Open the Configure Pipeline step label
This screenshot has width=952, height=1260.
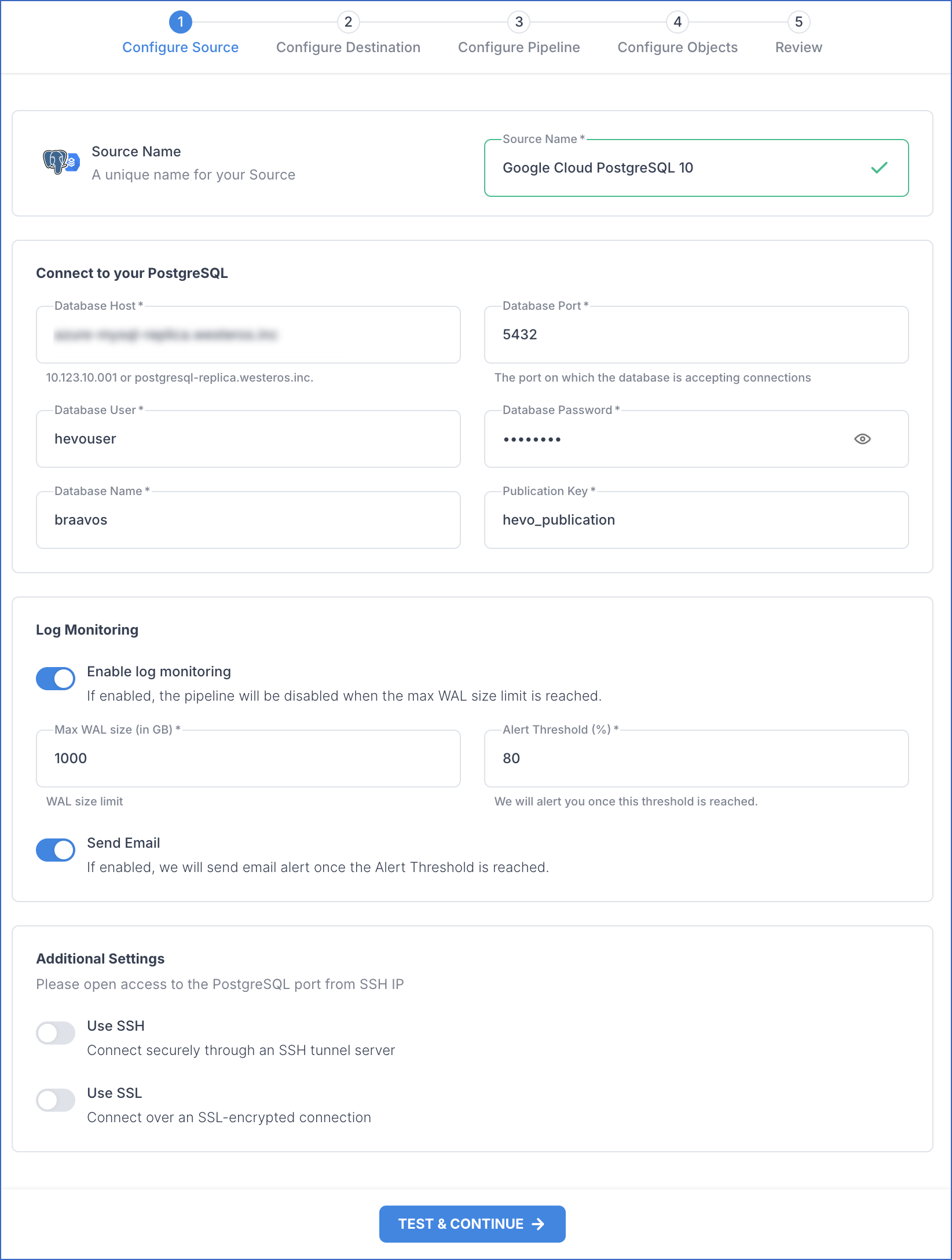click(x=519, y=47)
